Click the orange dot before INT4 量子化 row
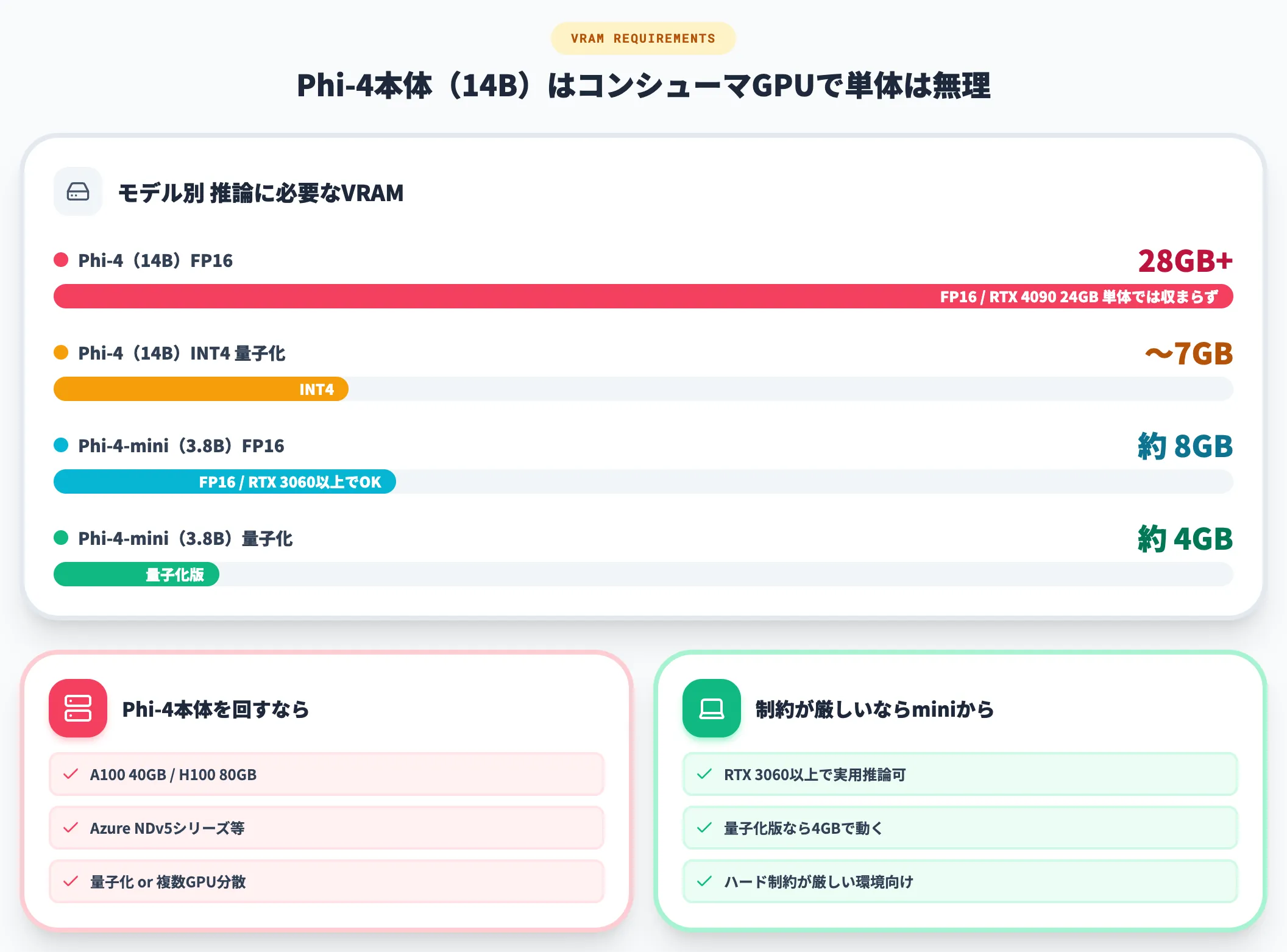1287x952 pixels. click(x=61, y=353)
